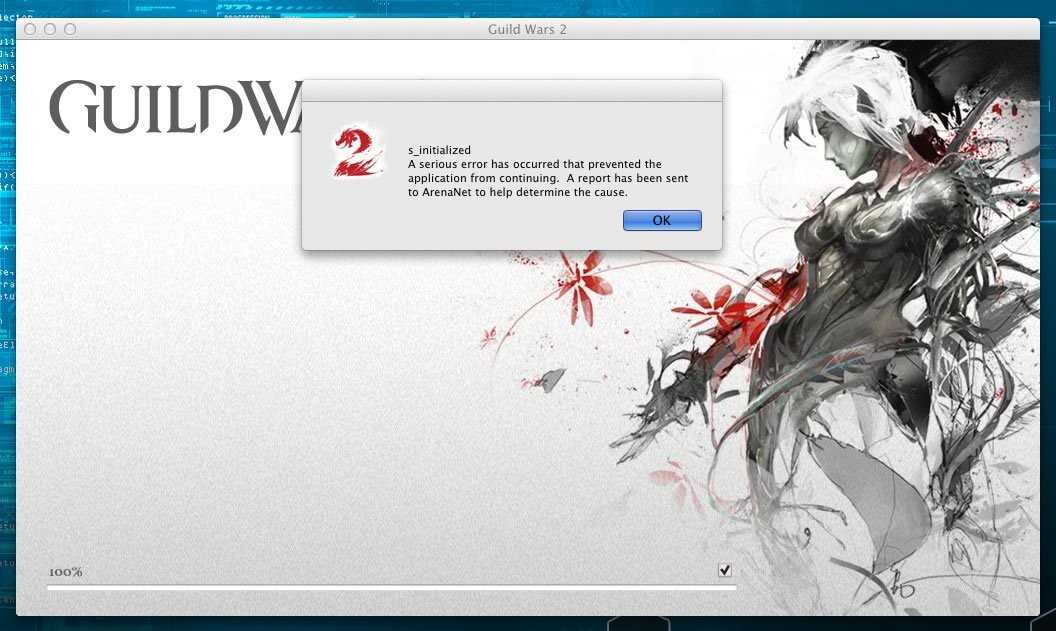Minimize the Guild Wars 2 launcher window
The height and width of the screenshot is (631, 1056).
(50, 29)
